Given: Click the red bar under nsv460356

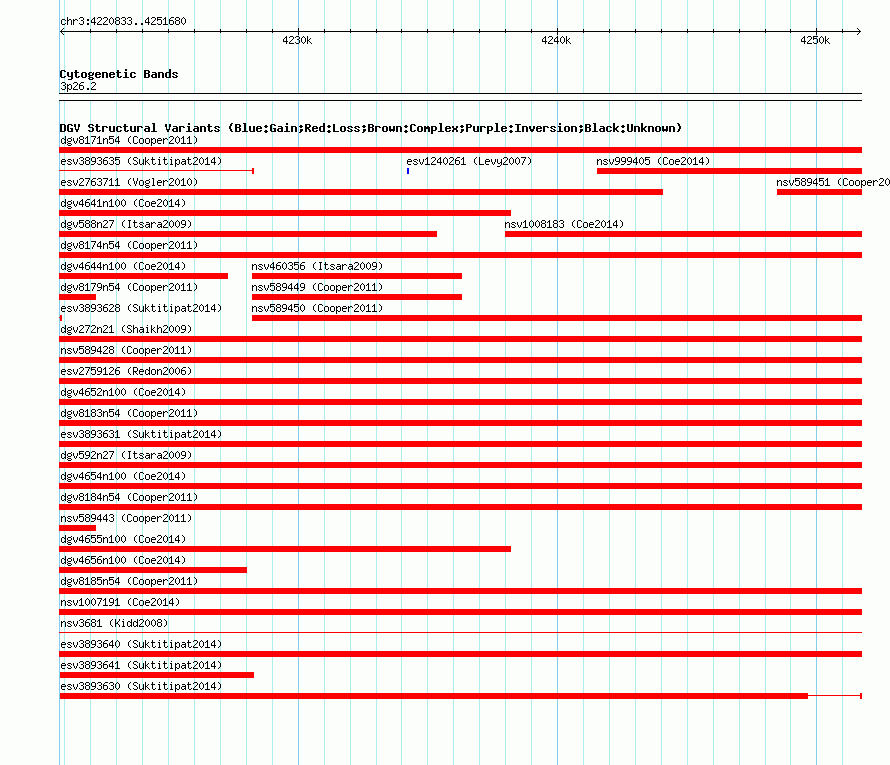Looking at the screenshot, I should pyautogui.click(x=356, y=276).
